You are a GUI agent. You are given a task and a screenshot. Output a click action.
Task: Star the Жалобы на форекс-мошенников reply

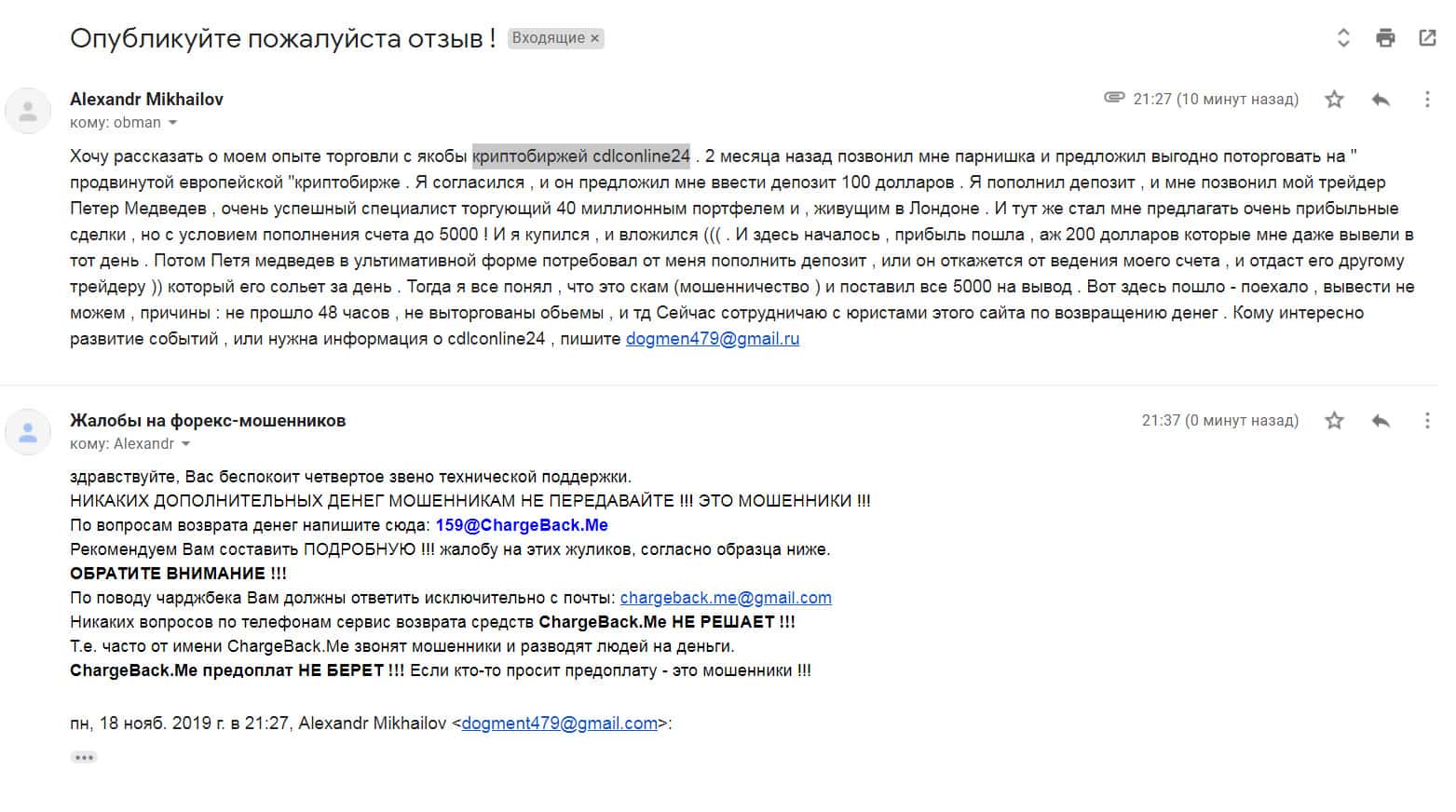coord(1334,421)
